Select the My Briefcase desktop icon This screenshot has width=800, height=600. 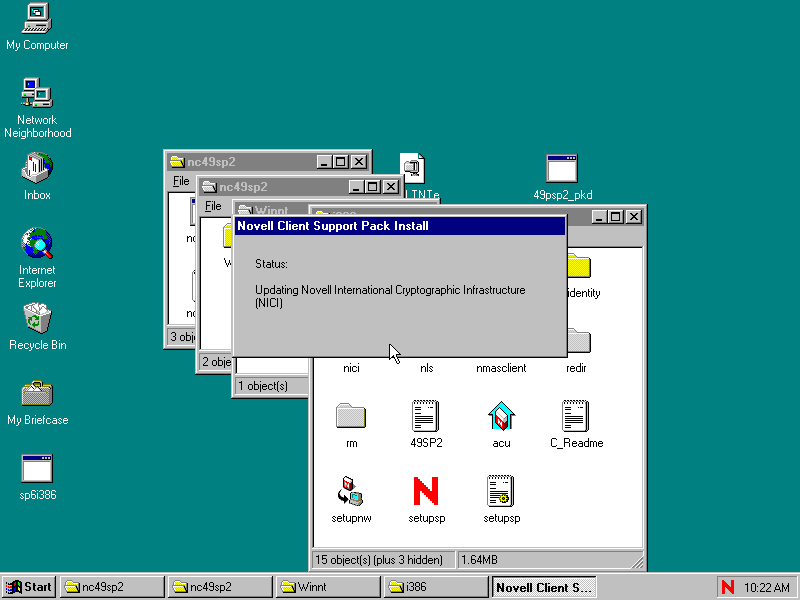[x=37, y=394]
